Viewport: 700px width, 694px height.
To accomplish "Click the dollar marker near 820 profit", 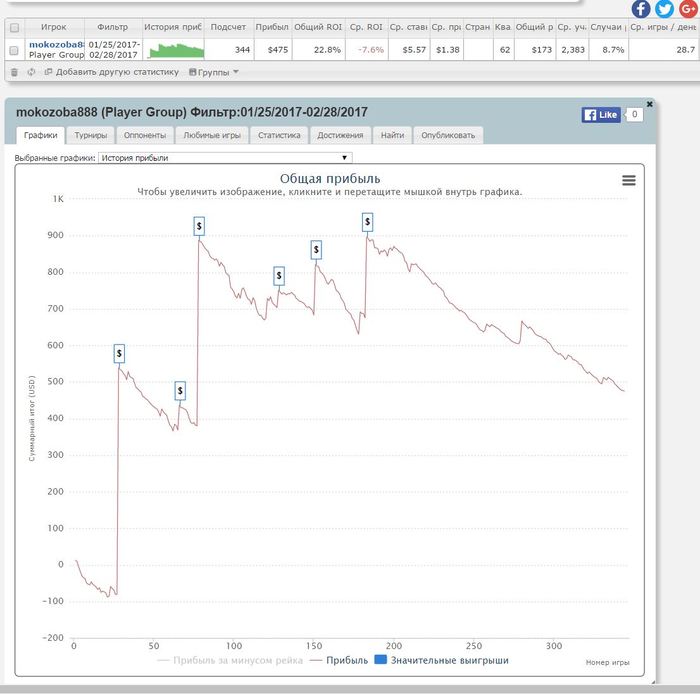I will point(316,250).
